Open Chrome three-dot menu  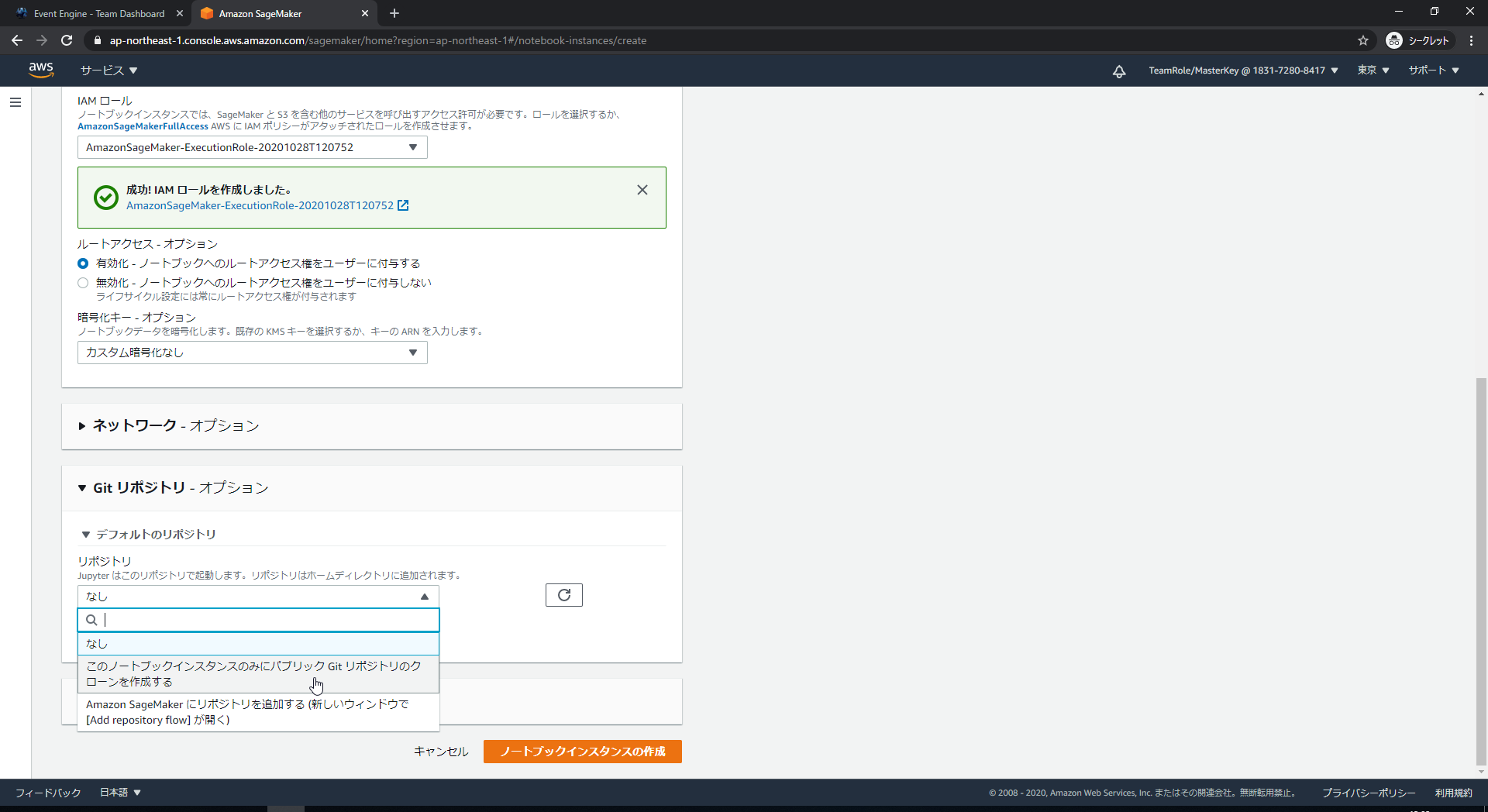[1471, 40]
